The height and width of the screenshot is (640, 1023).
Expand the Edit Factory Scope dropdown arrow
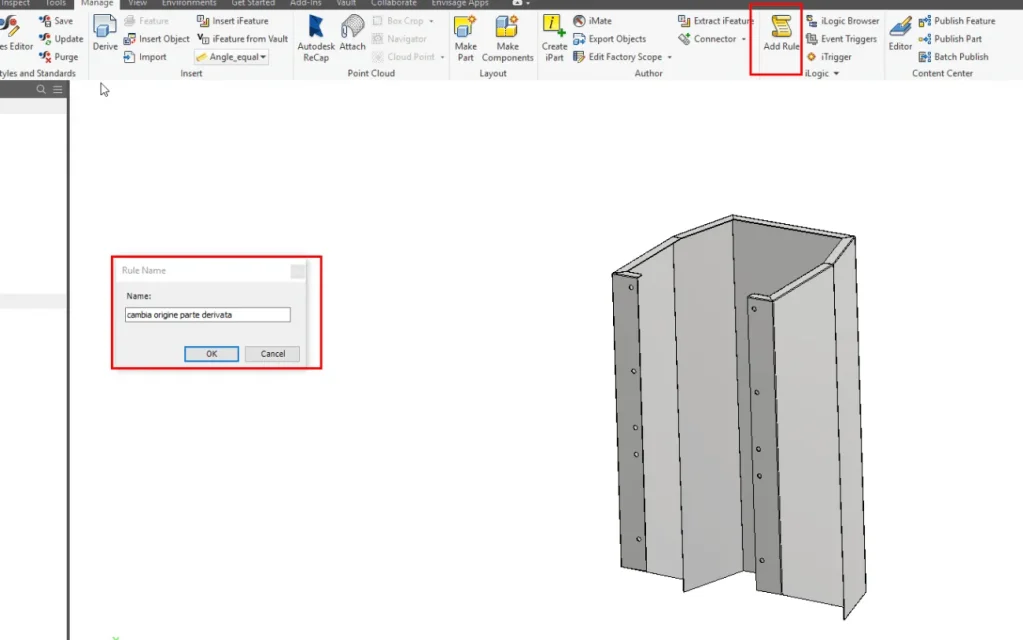click(669, 57)
